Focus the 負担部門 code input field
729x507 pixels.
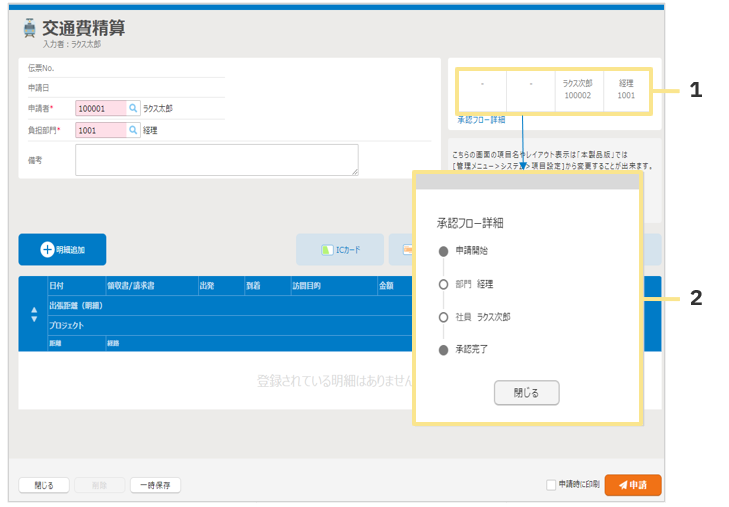(100, 130)
